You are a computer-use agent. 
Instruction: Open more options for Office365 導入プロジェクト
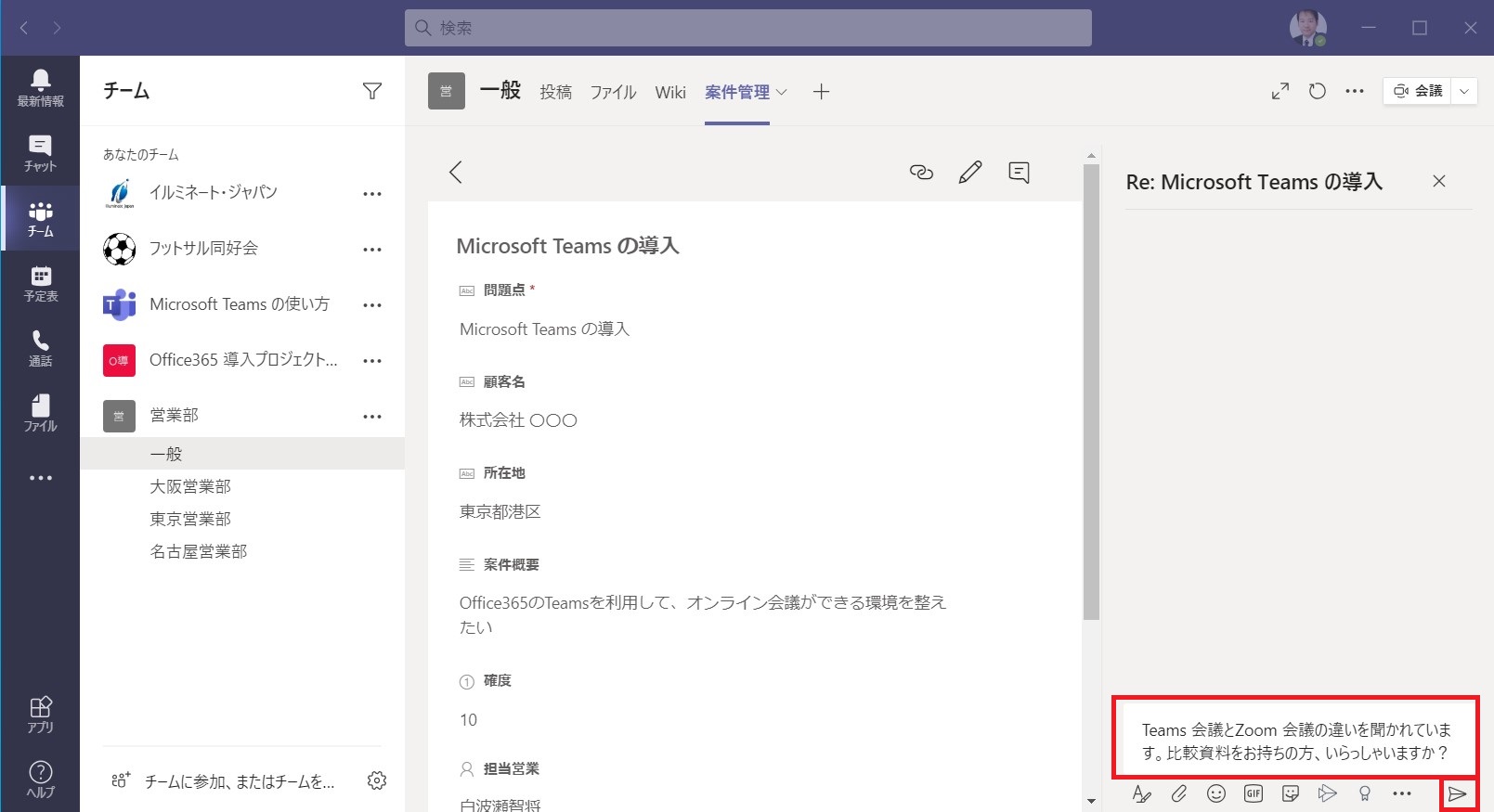[372, 361]
